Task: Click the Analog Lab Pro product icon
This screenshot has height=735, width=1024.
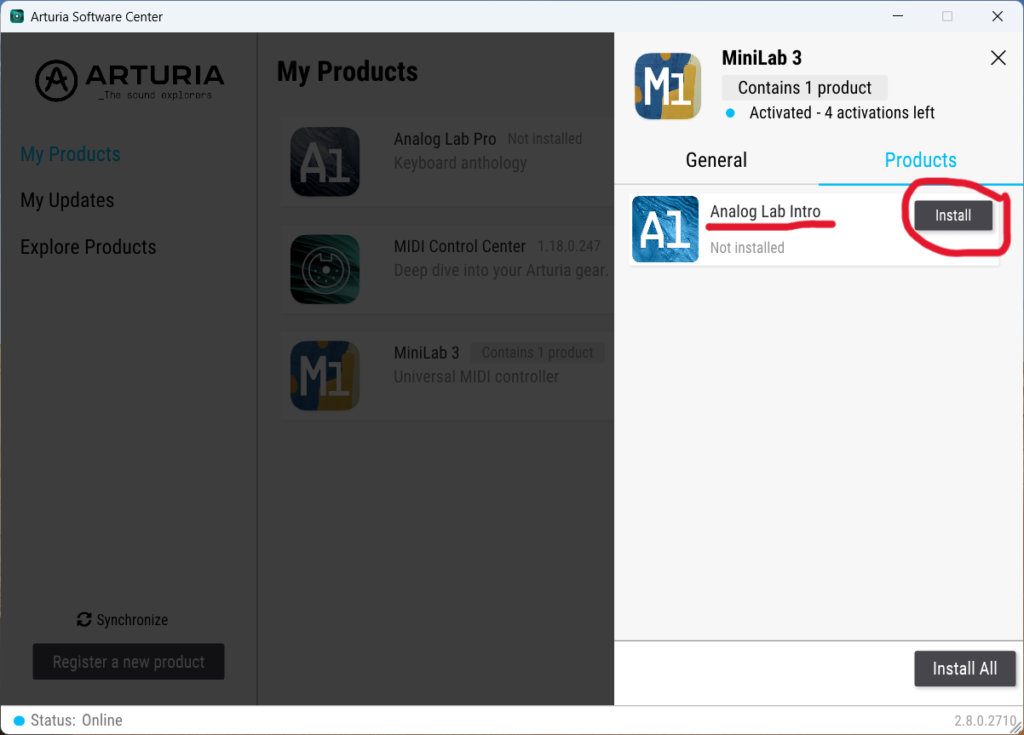Action: [x=325, y=161]
